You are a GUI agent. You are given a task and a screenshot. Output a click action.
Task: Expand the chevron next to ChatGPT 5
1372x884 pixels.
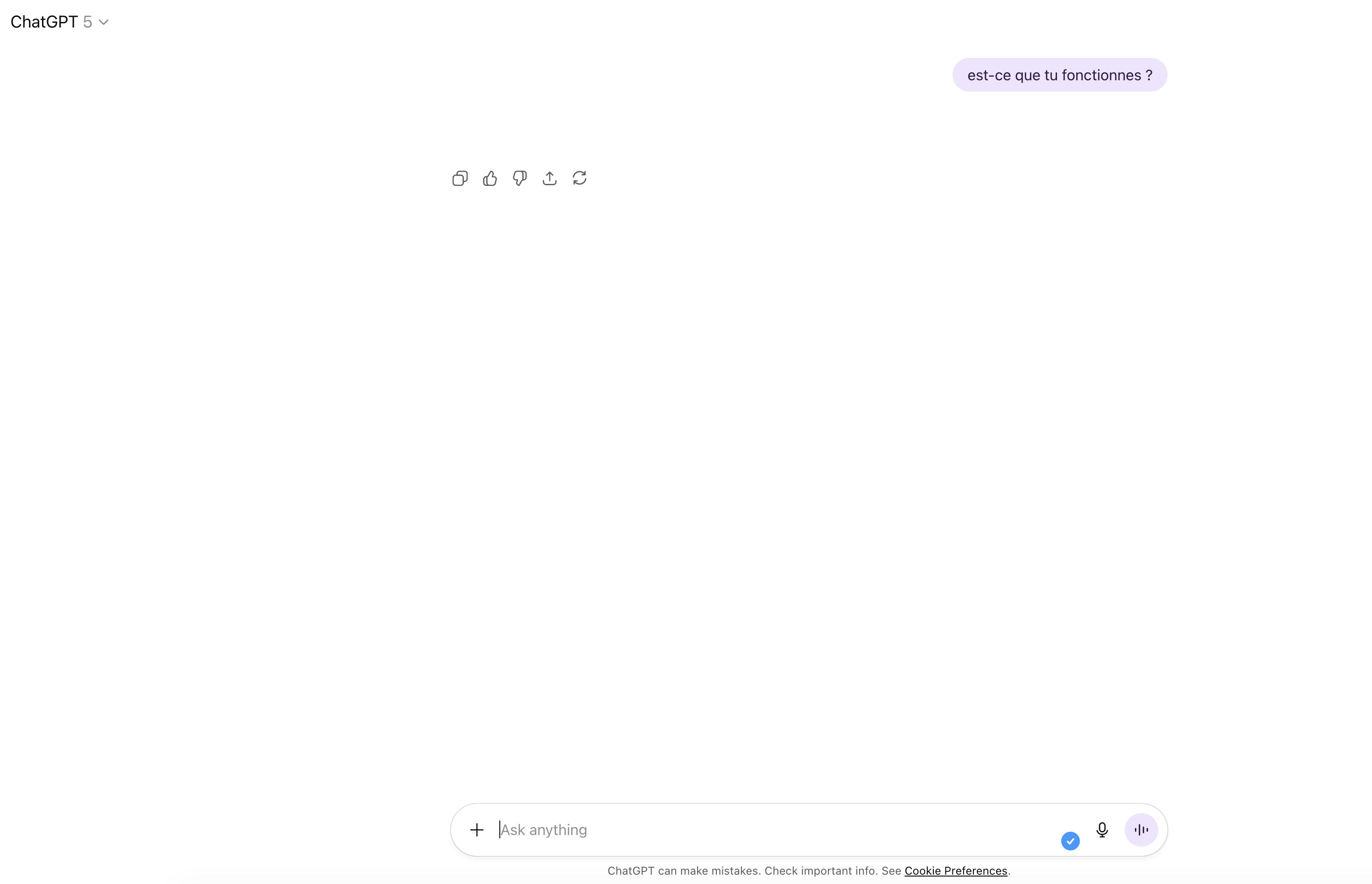coord(104,22)
